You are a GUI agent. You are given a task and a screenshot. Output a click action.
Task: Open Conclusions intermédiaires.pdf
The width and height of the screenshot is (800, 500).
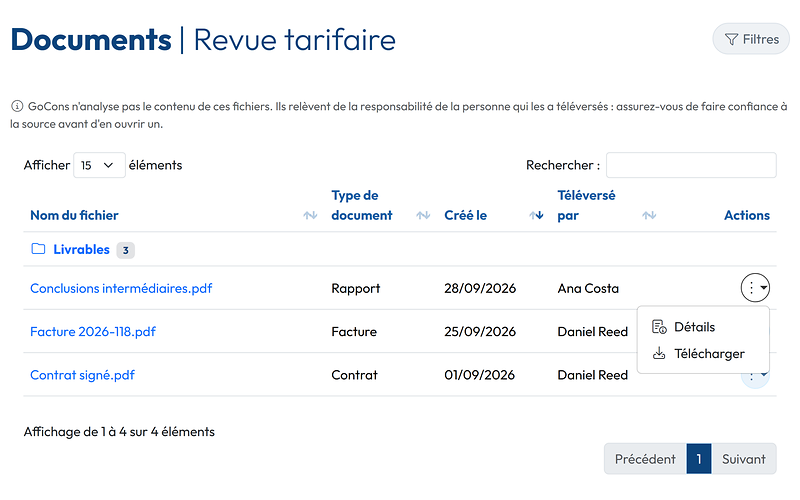click(121, 288)
